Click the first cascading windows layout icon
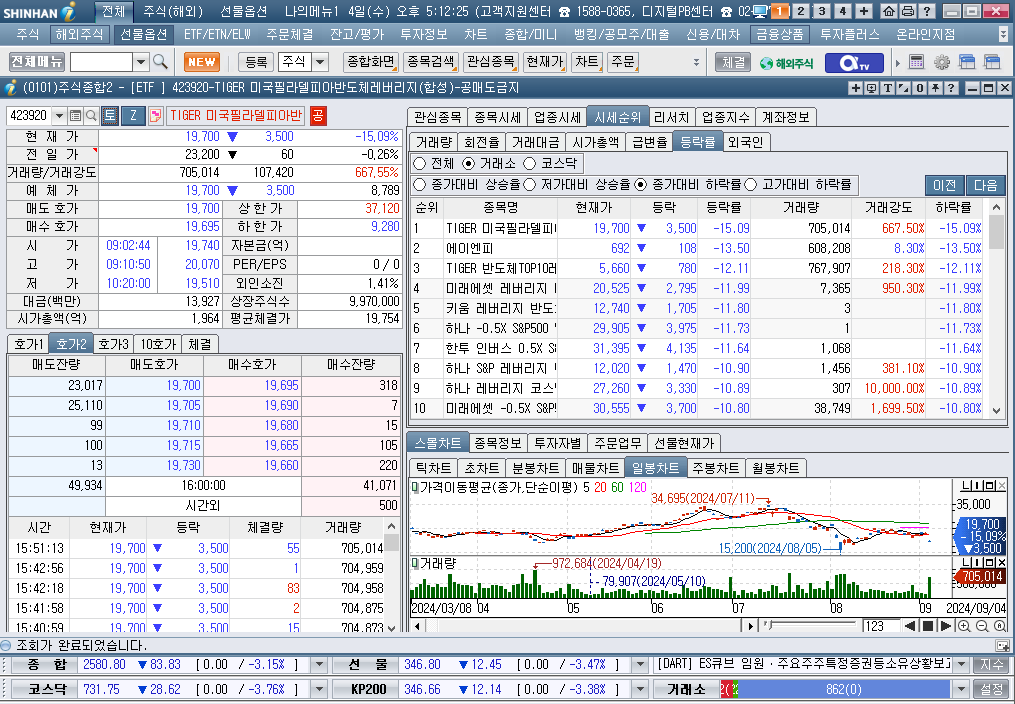Image resolution: width=1015 pixels, height=704 pixels. [967, 62]
